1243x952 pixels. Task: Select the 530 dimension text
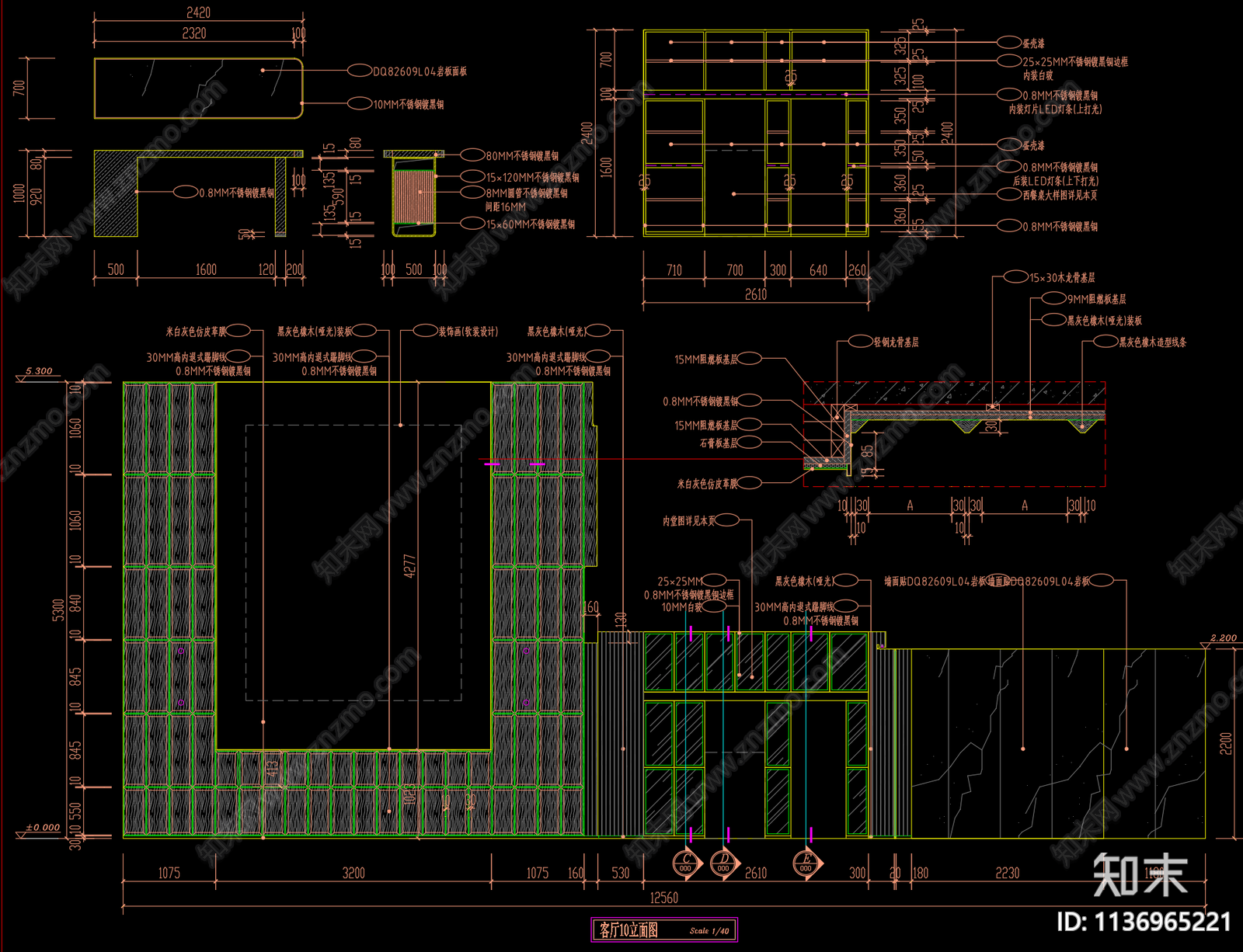coord(620,873)
